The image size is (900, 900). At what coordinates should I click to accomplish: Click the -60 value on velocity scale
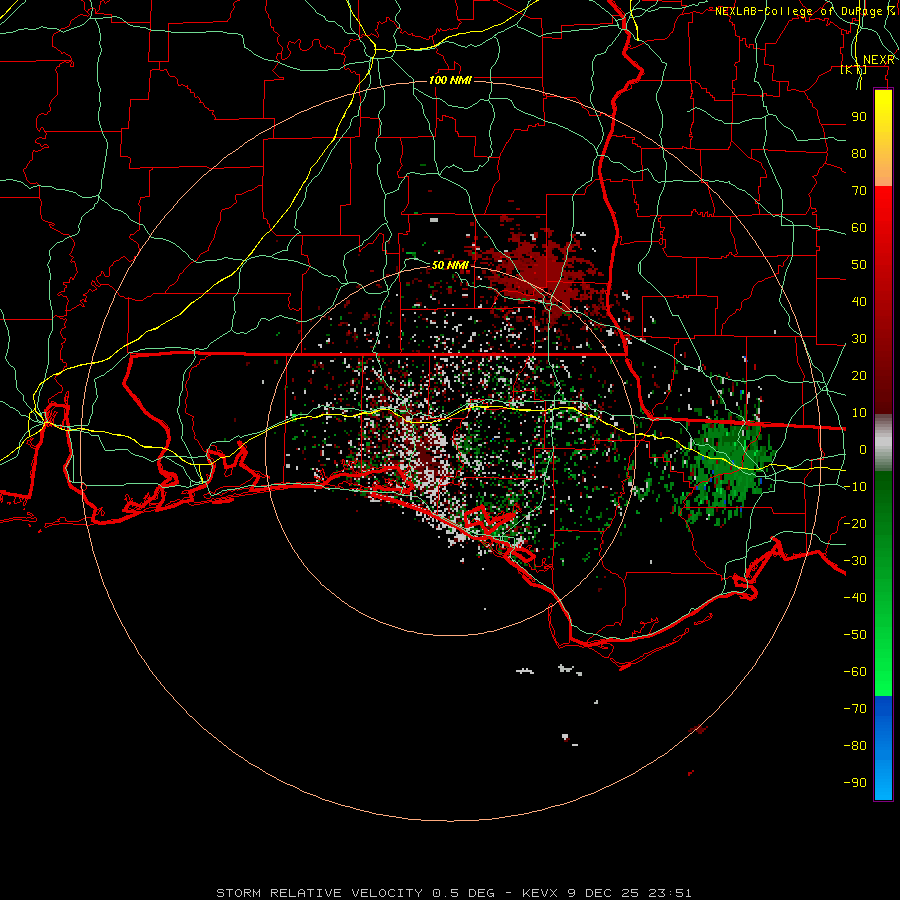[855, 672]
